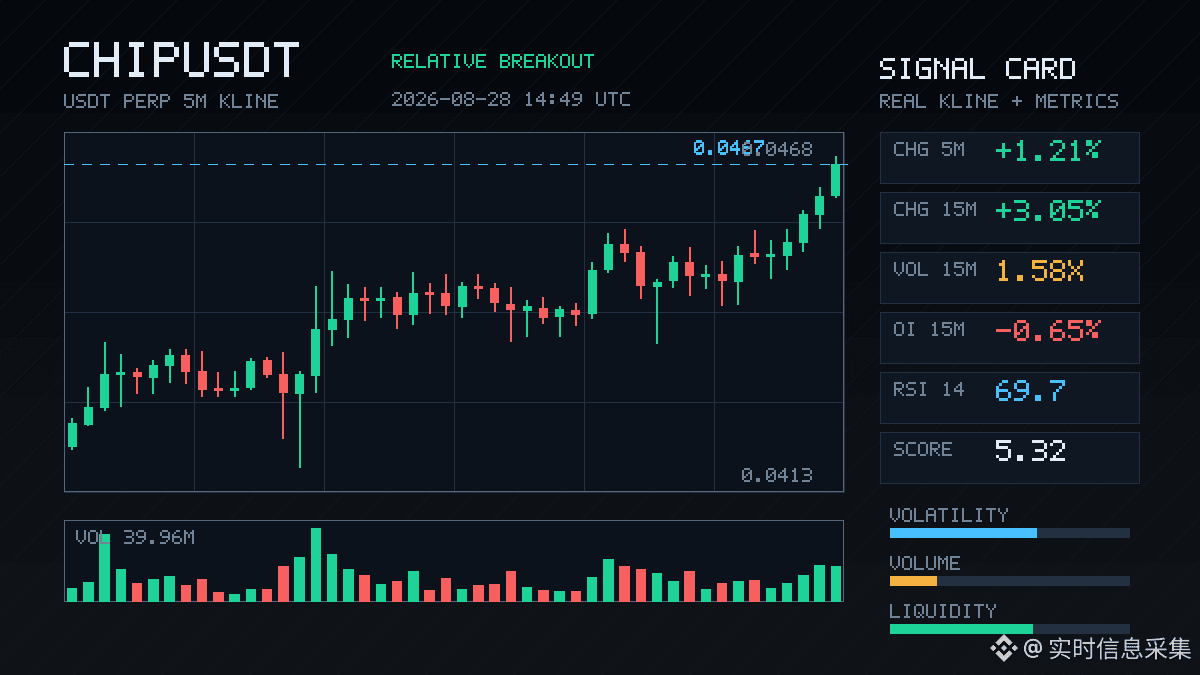The width and height of the screenshot is (1200, 675).
Task: Select the VOL 15M 1.58X metric card
Action: pos(1009,278)
